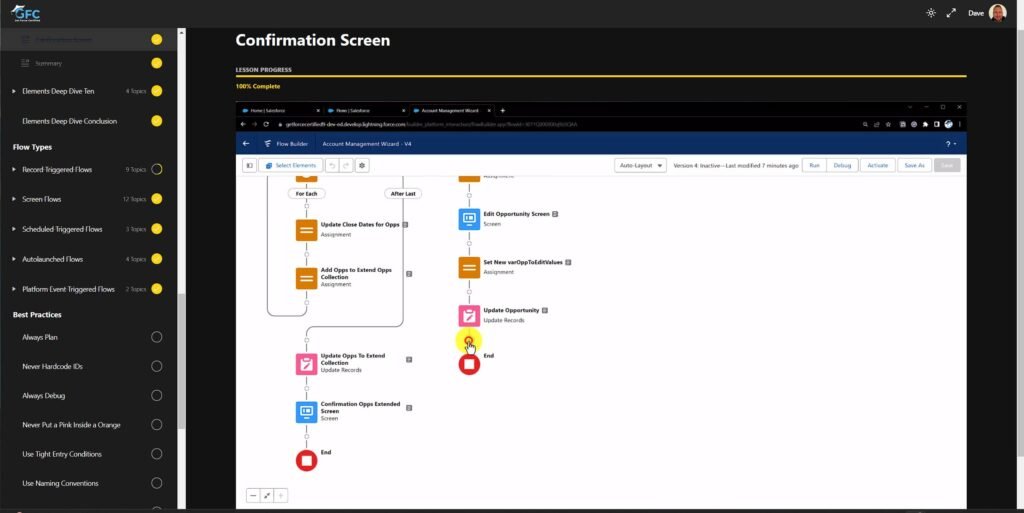Click the Select Elements button
1024x513 pixels.
[291, 166]
